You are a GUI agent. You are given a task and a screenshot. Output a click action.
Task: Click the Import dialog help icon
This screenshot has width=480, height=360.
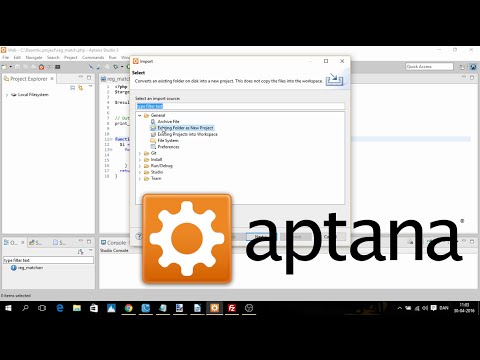coord(139,236)
